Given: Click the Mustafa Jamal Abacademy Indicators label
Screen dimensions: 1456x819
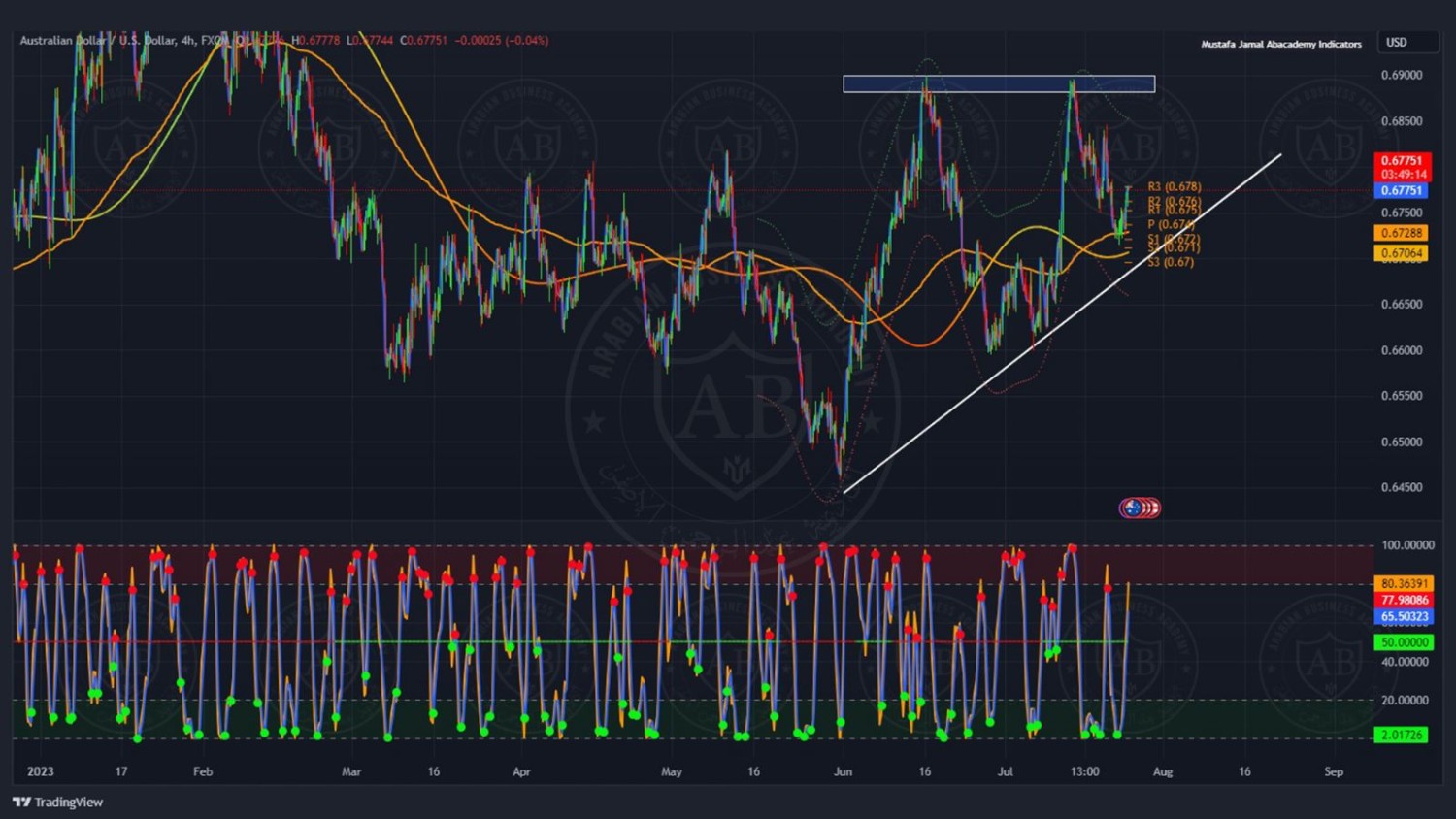Looking at the screenshot, I should pos(1281,44).
